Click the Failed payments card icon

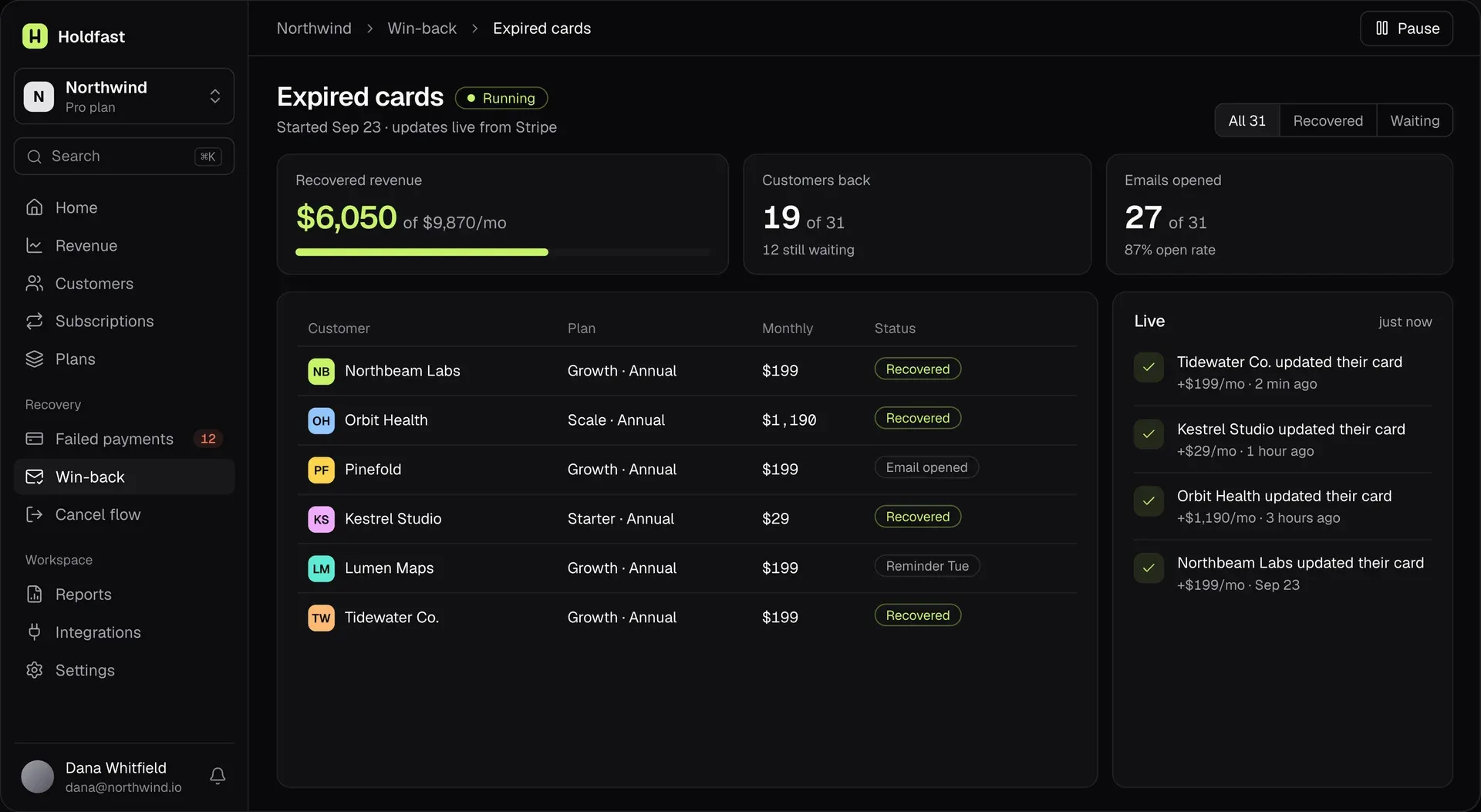coord(34,439)
